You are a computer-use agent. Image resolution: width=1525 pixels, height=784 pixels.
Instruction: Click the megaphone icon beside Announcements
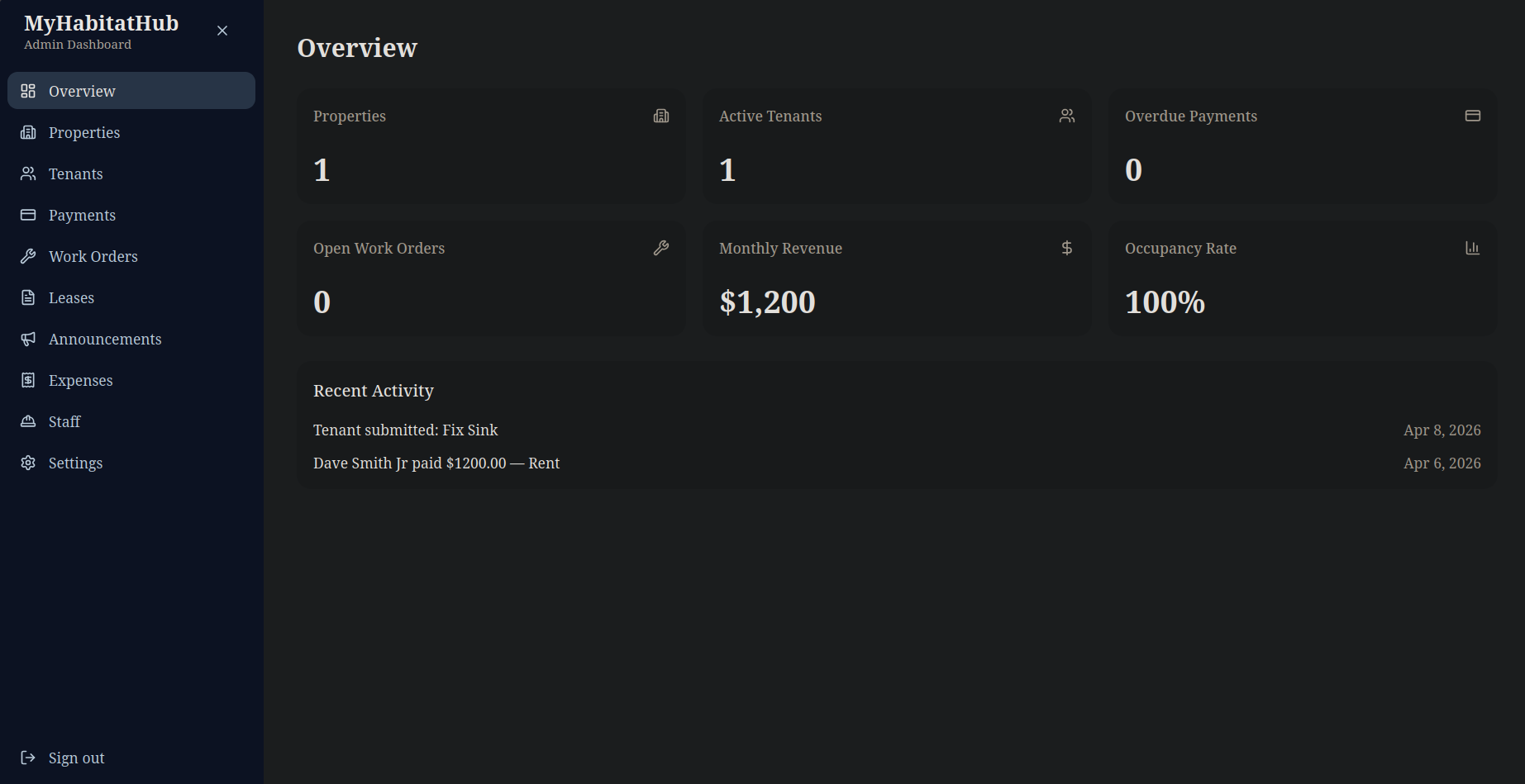[x=28, y=339]
